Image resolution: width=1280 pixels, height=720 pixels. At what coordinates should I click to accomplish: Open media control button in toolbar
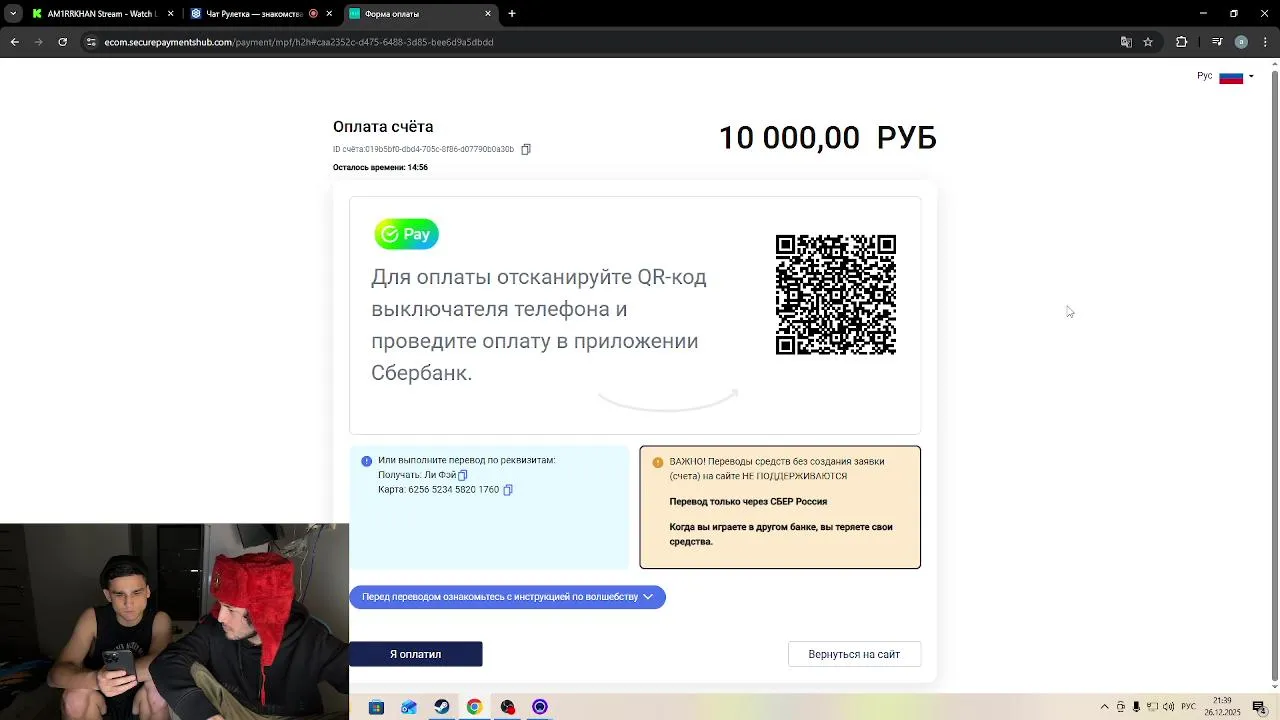click(x=1217, y=42)
